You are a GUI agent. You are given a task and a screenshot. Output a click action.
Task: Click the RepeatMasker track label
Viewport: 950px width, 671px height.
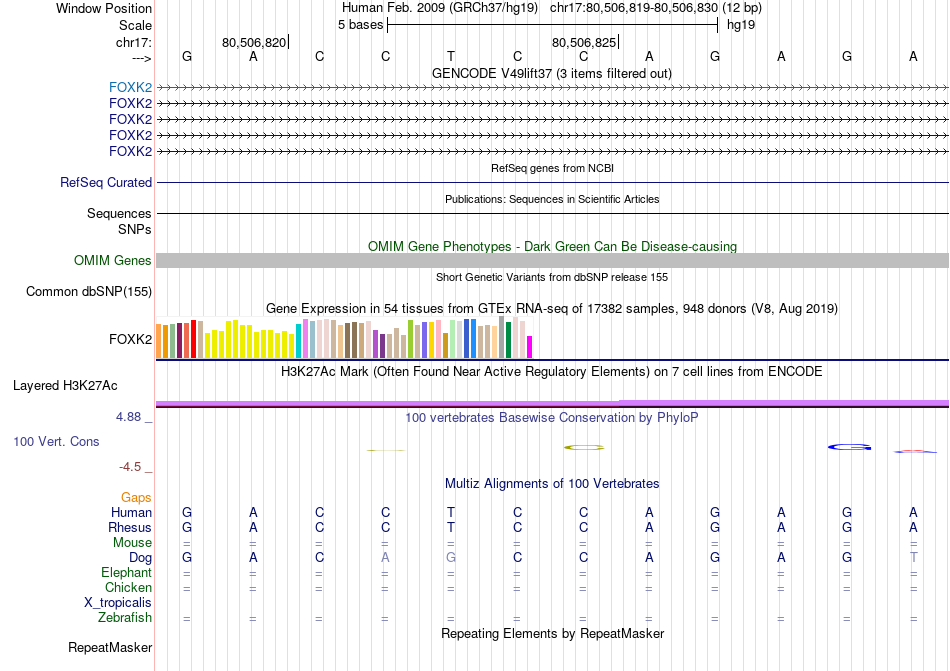click(110, 647)
